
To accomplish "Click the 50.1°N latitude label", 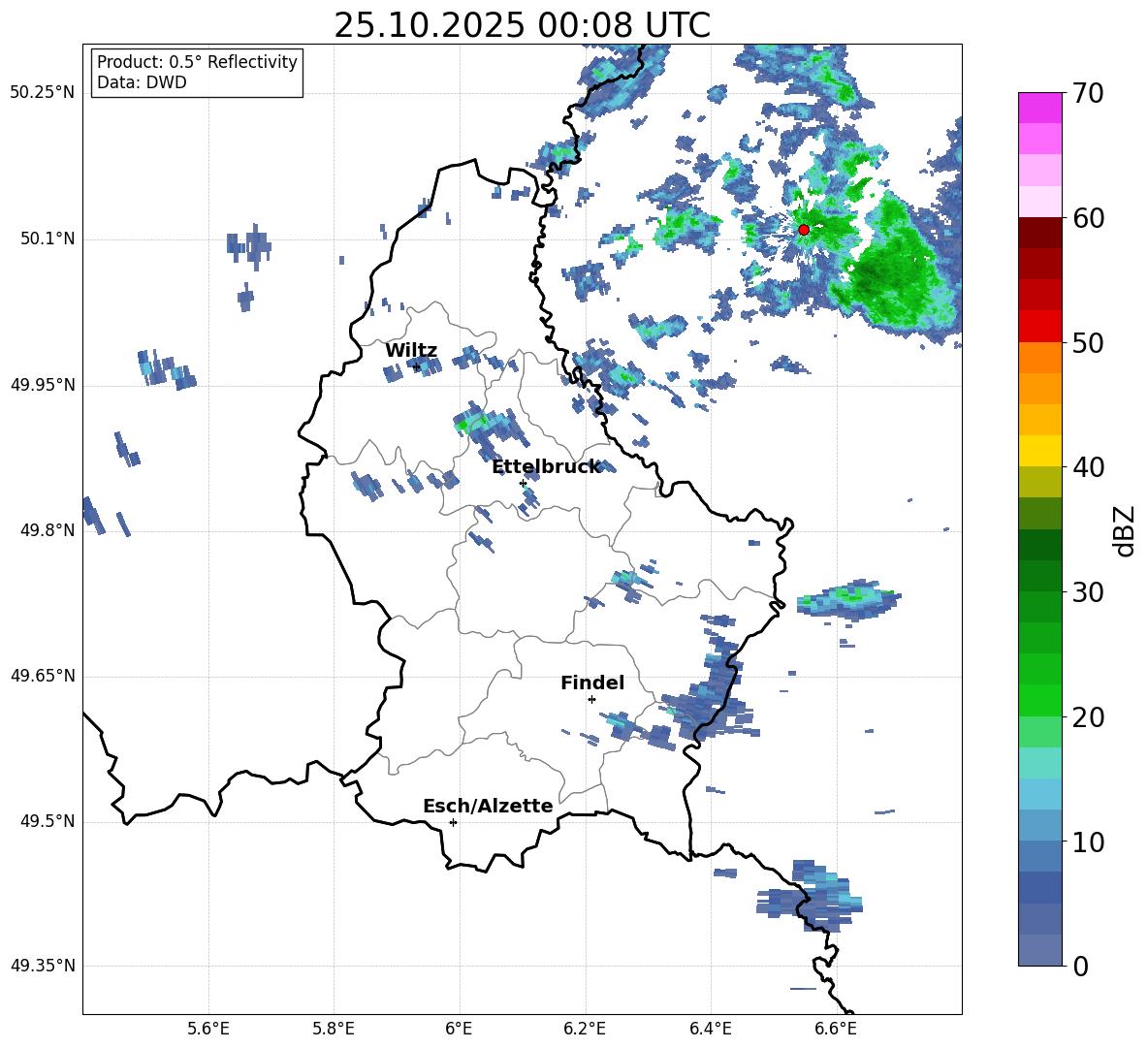I will coord(47,239).
